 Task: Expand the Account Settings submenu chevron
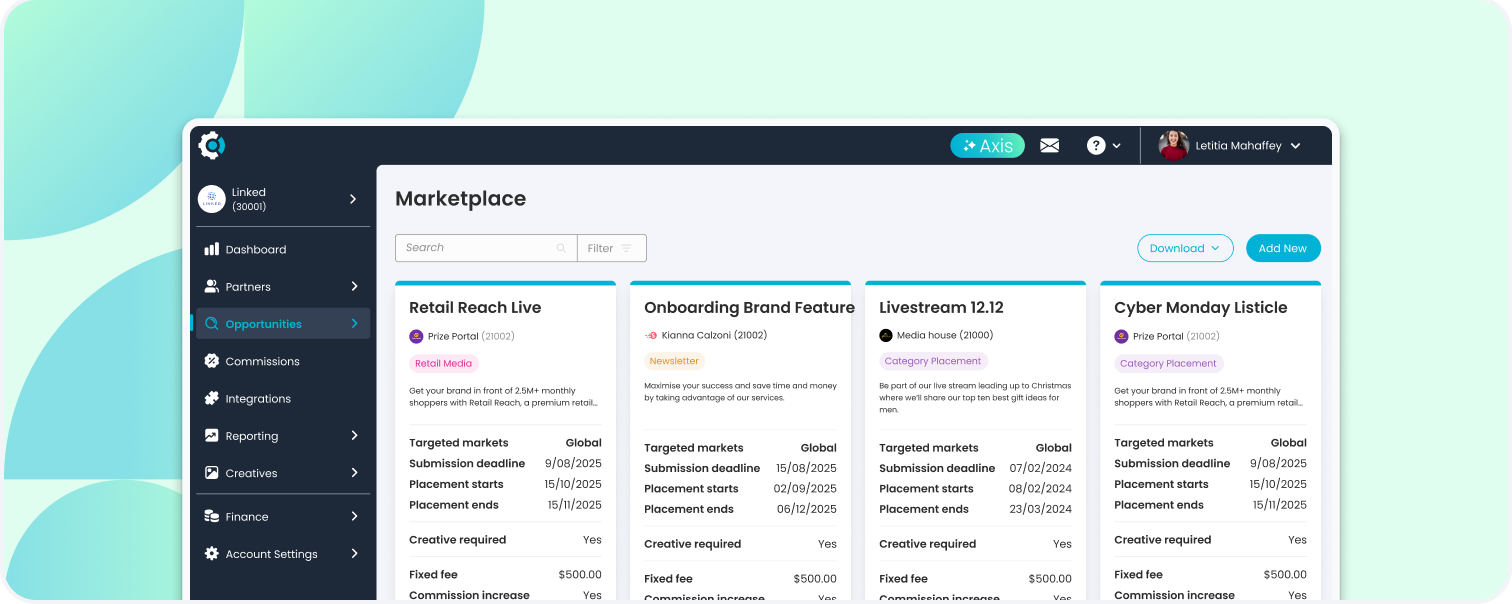click(x=354, y=553)
